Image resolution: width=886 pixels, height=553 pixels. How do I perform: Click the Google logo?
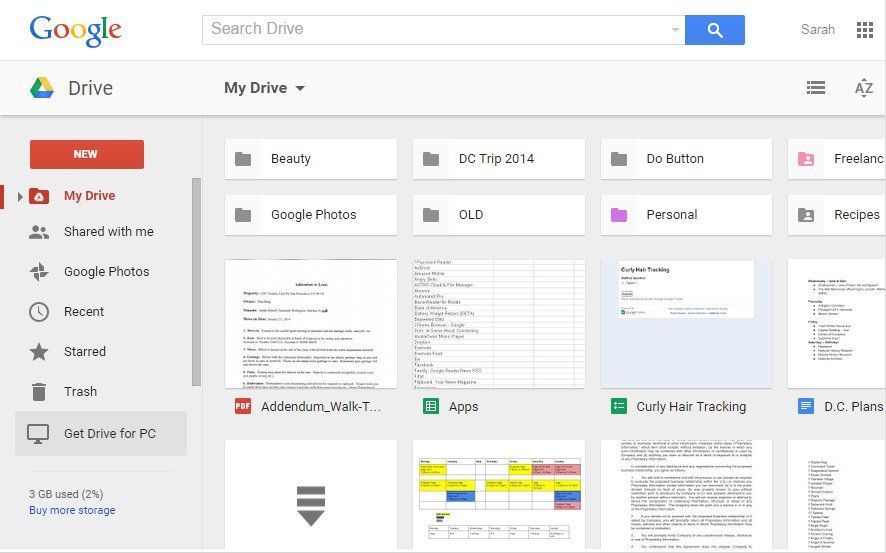click(x=75, y=31)
